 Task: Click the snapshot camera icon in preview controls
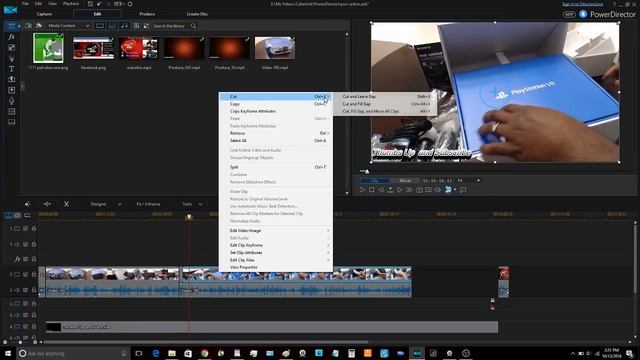click(x=419, y=190)
